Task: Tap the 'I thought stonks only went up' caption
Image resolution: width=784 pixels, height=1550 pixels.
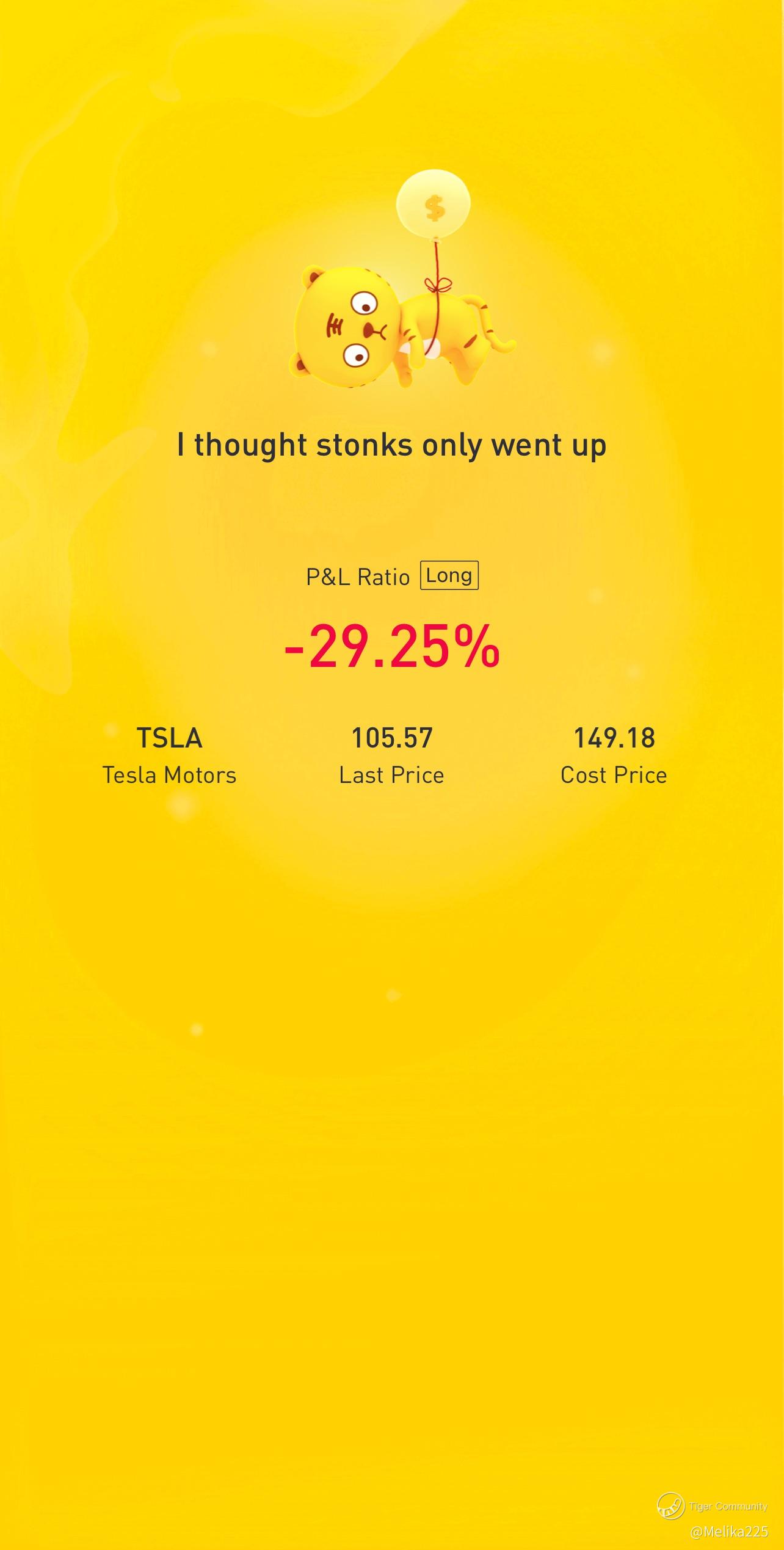Action: pos(391,445)
